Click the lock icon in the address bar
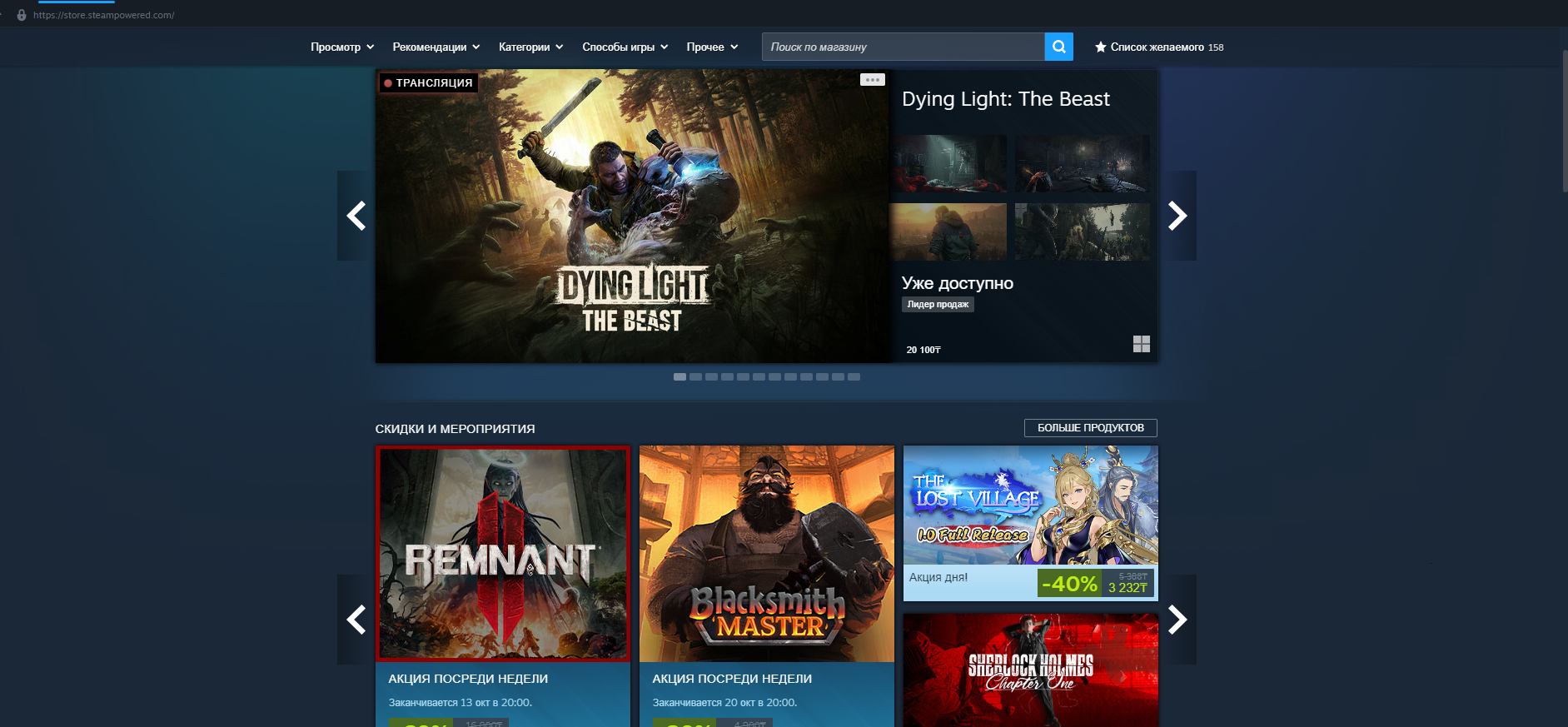The image size is (1568, 727). 22,15
